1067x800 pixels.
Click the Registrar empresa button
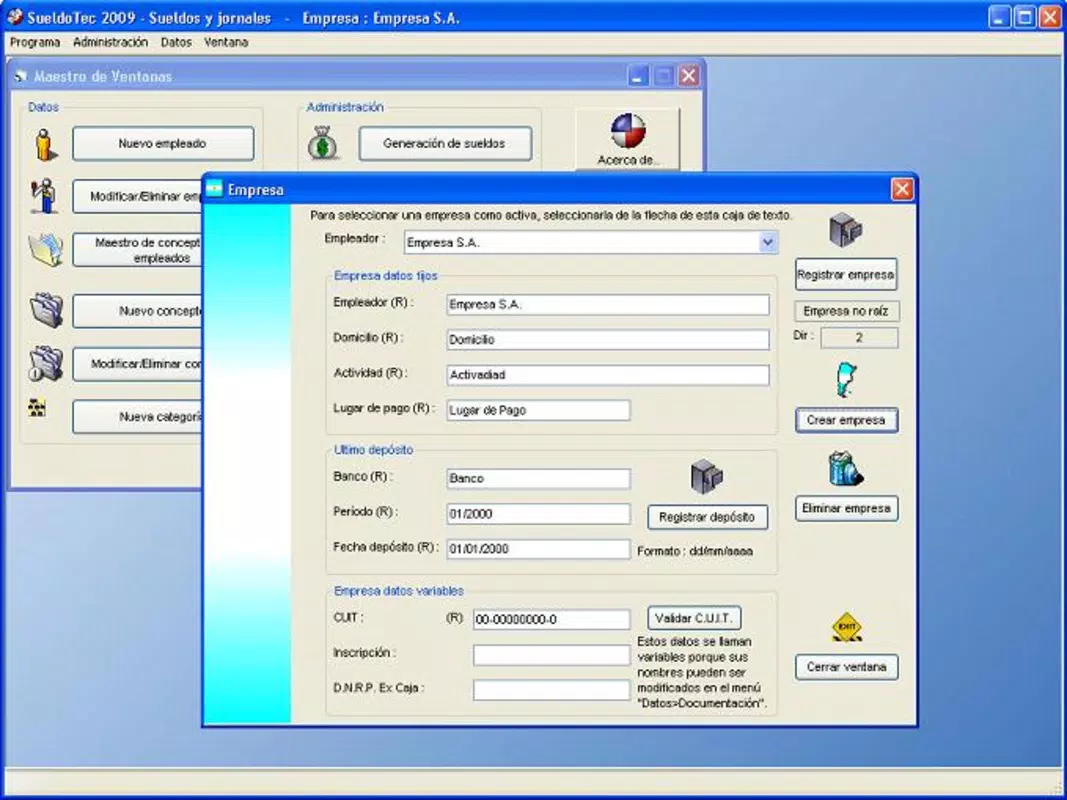pyautogui.click(x=846, y=275)
